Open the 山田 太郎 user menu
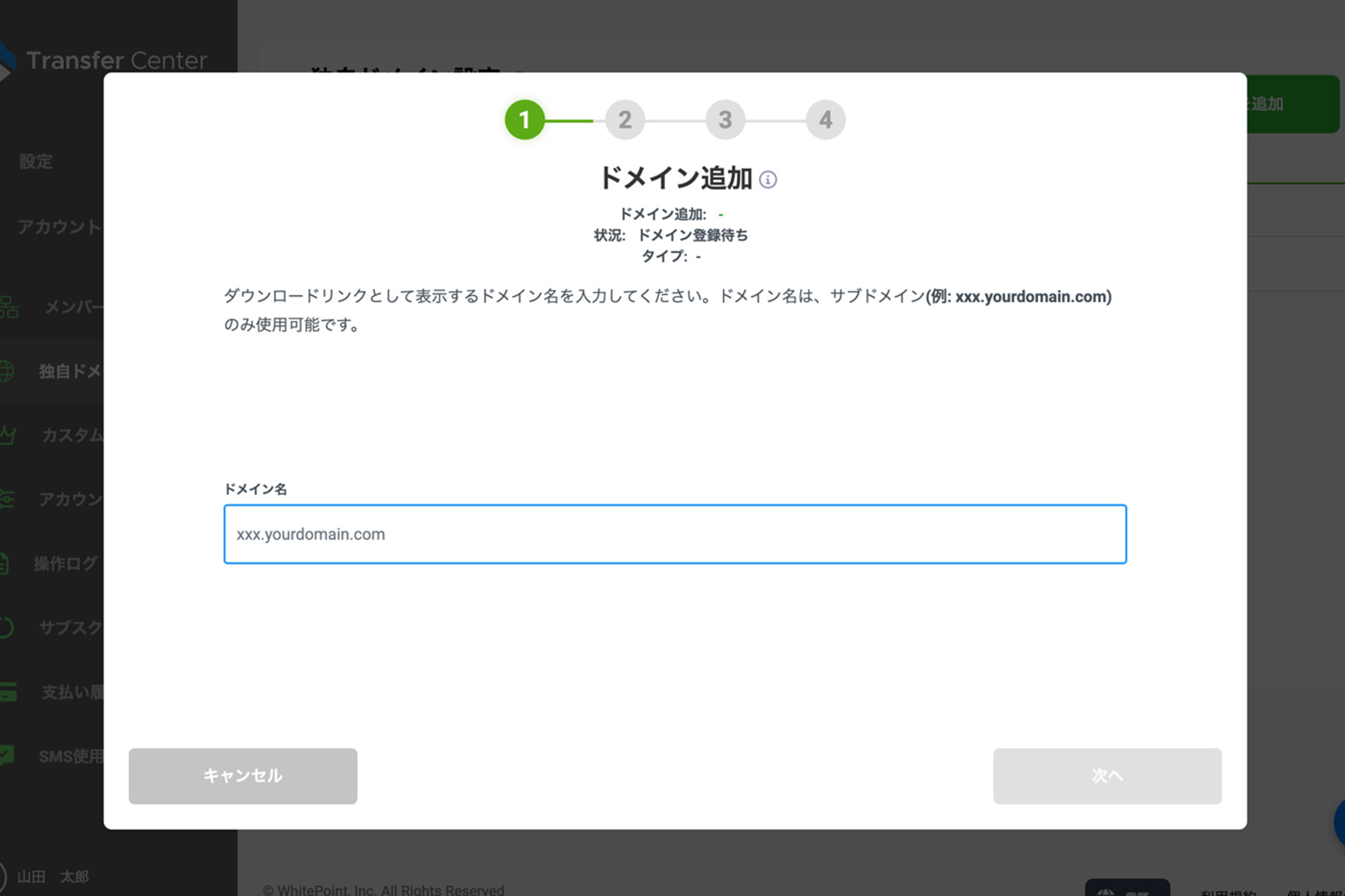Screen dimensions: 1345x896 pyautogui.click(x=45, y=877)
